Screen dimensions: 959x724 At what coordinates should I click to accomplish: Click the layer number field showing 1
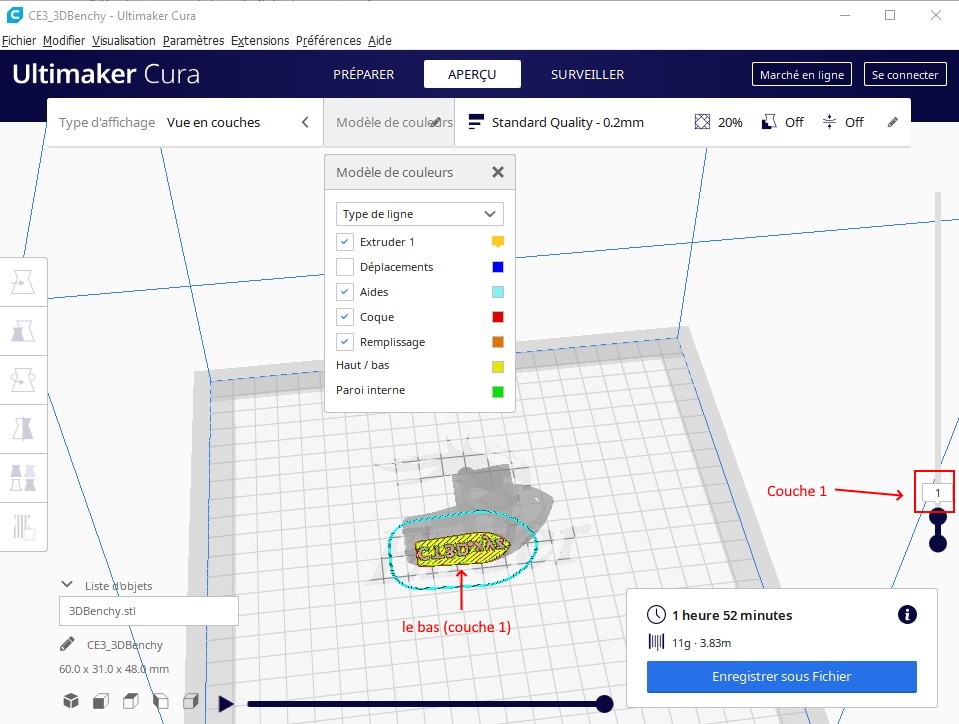[936, 492]
